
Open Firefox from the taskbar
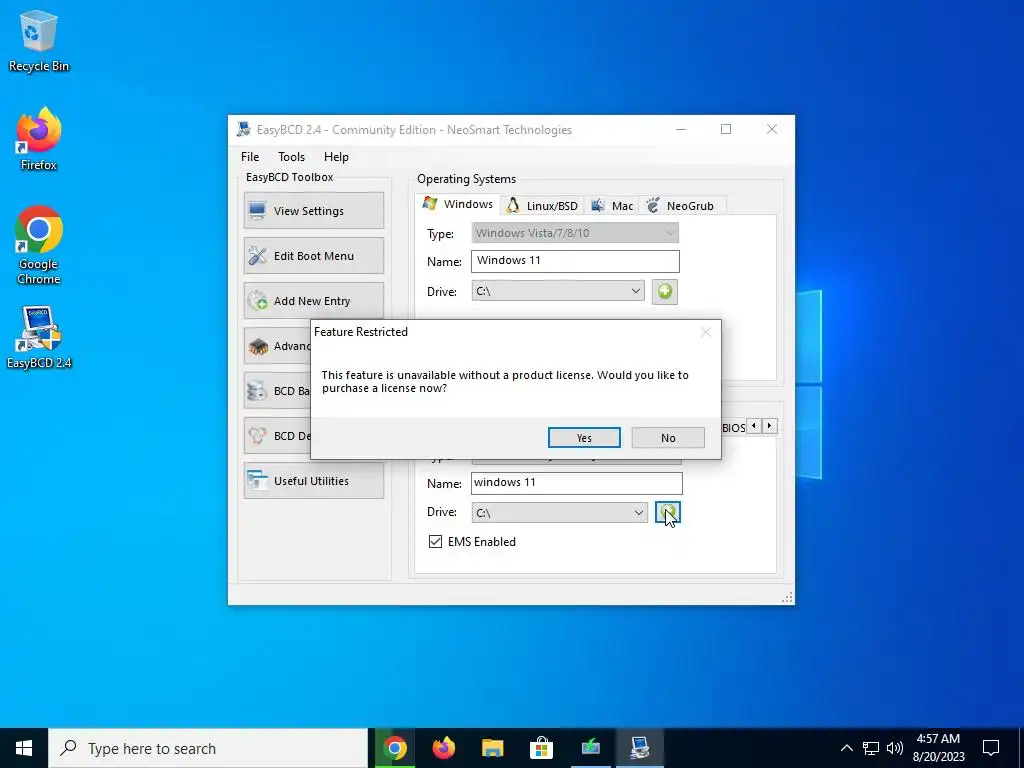tap(444, 748)
